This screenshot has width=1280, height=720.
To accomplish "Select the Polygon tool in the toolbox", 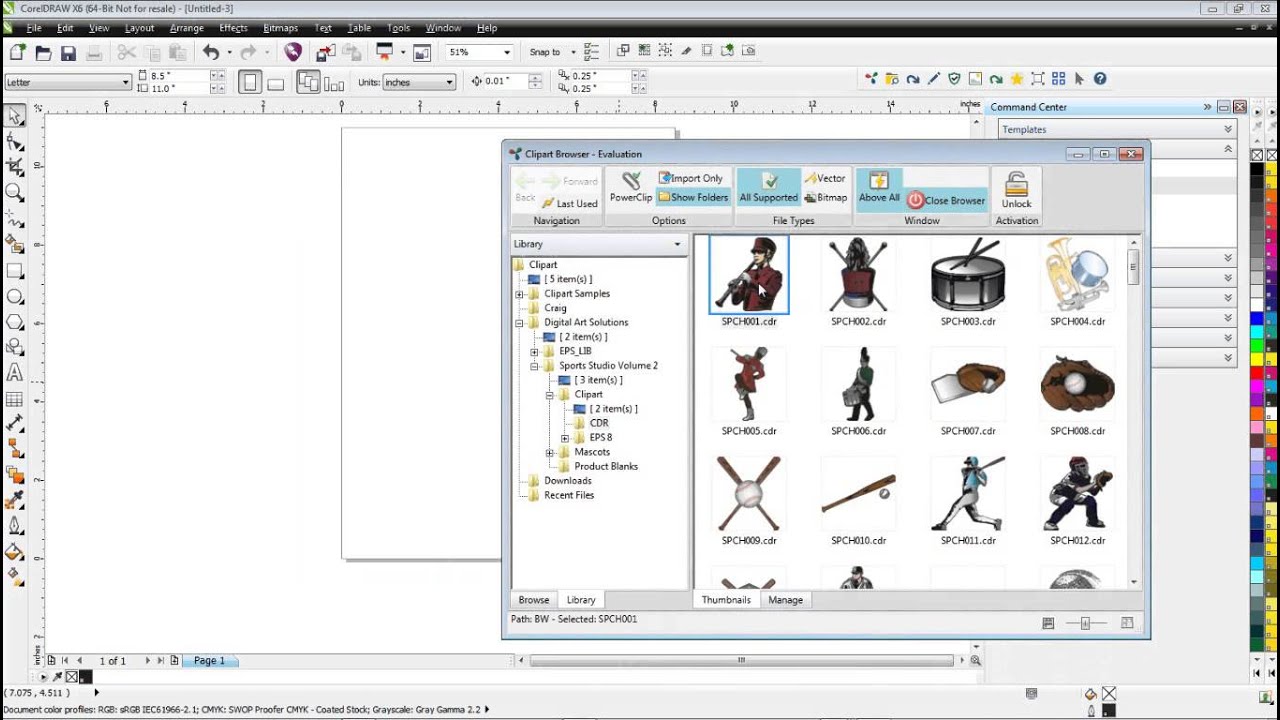I will click(15, 322).
